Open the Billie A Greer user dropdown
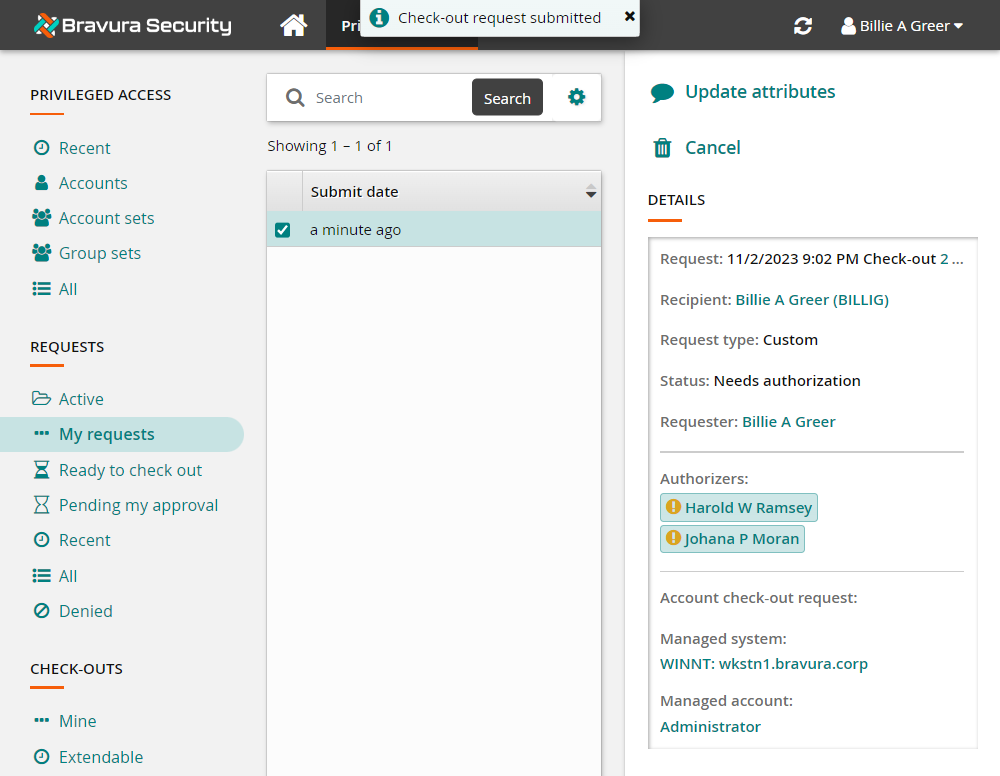1000x776 pixels. tap(902, 26)
